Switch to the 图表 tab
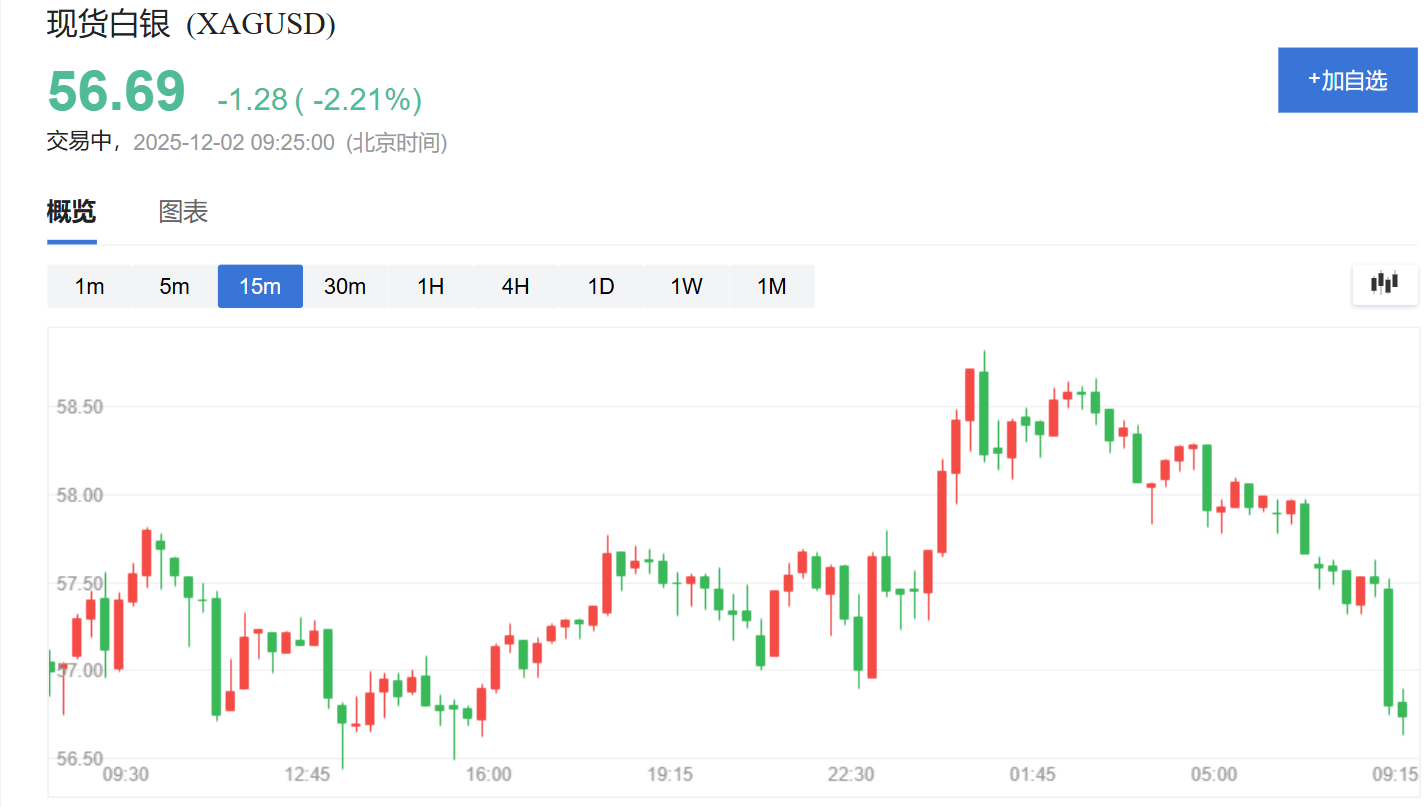 183,212
